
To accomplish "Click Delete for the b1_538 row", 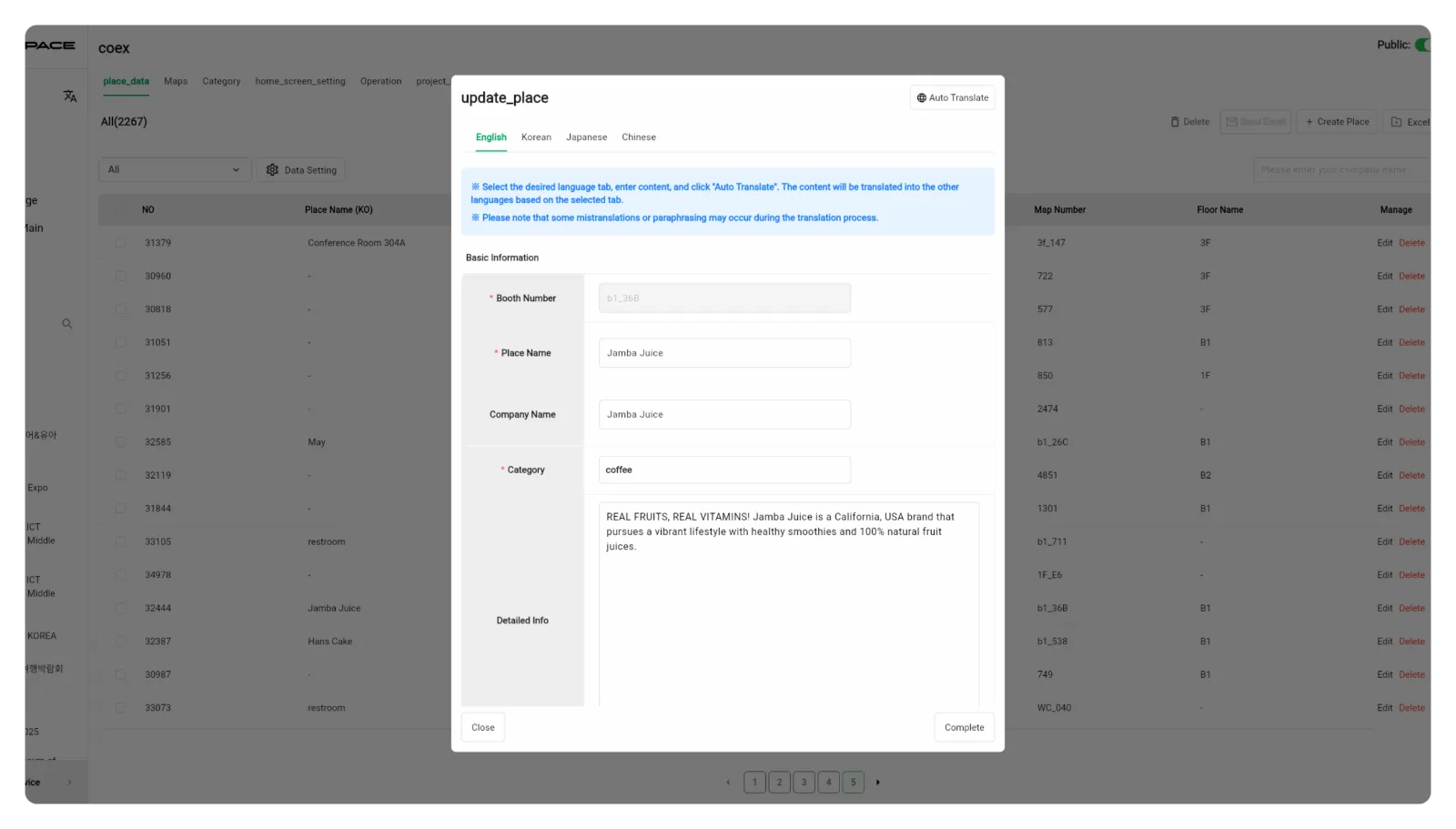I will (x=1411, y=642).
